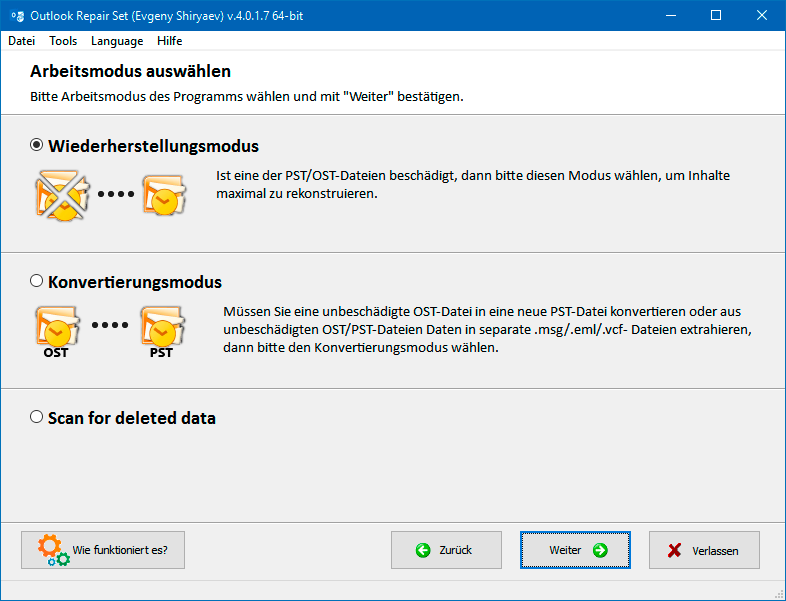Screen dimensions: 786x601
Task: Click the red X icon on Verlassen
Action: tap(674, 551)
